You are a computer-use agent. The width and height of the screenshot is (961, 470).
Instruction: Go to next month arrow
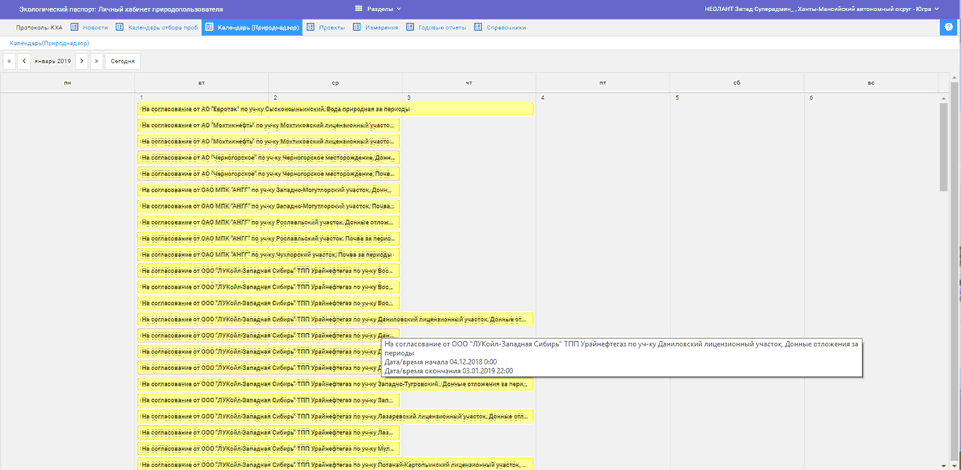click(82, 61)
